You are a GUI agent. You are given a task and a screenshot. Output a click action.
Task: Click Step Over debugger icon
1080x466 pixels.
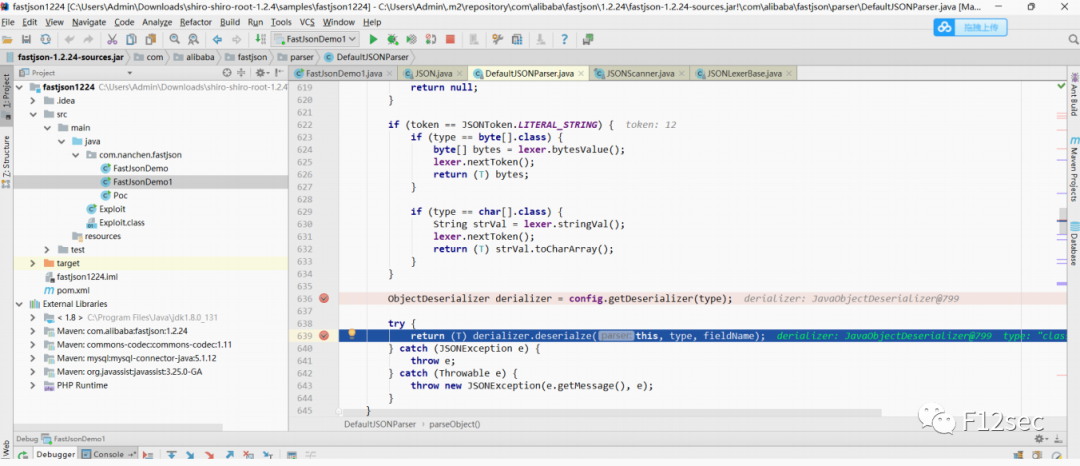(x=171, y=455)
